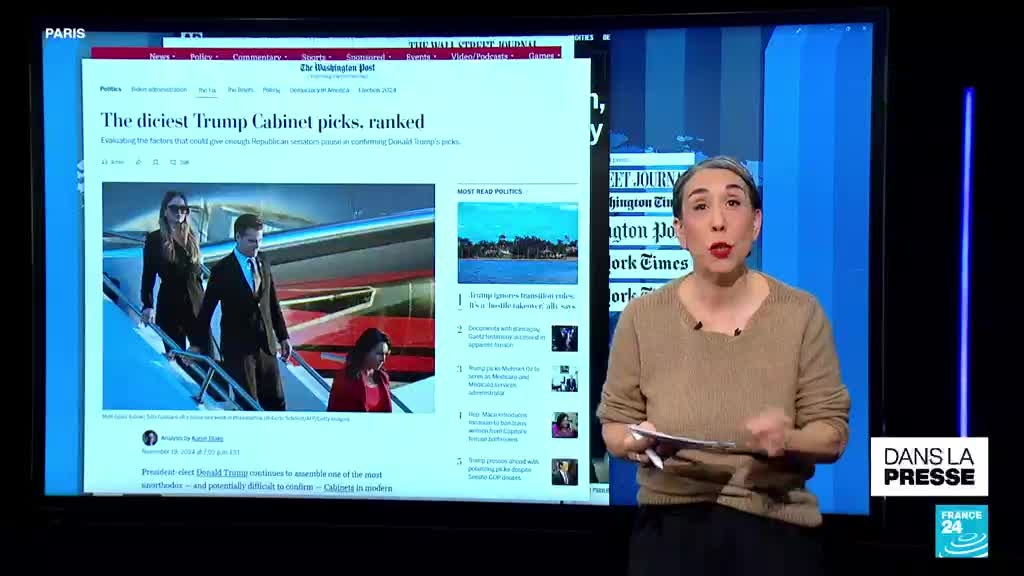
Task: Click the headline 'The diciest Trump Cabinet picks, ranked'
Action: (263, 121)
